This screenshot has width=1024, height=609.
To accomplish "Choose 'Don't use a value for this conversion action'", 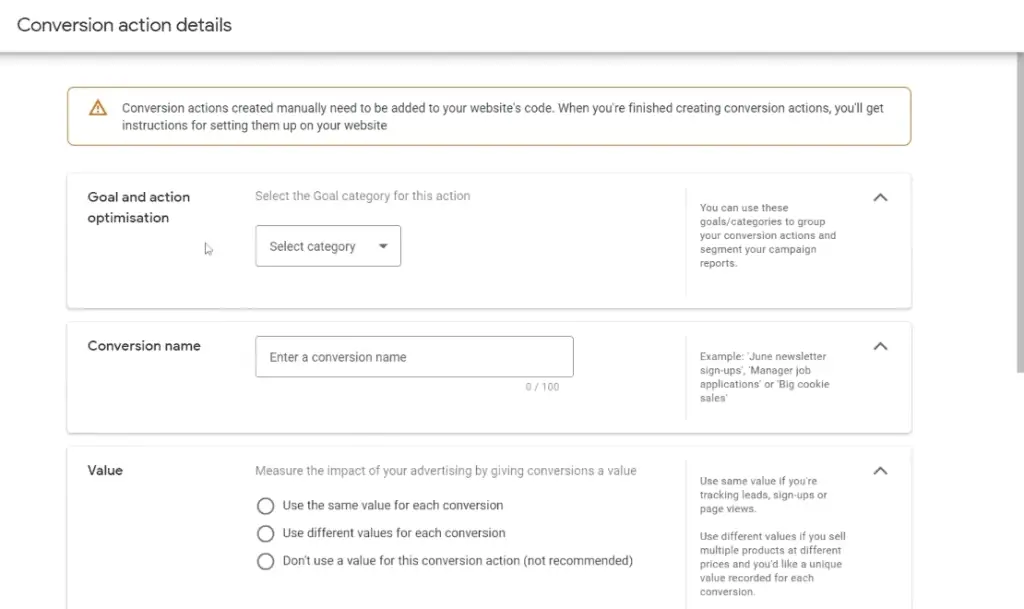I will pyautogui.click(x=265, y=561).
